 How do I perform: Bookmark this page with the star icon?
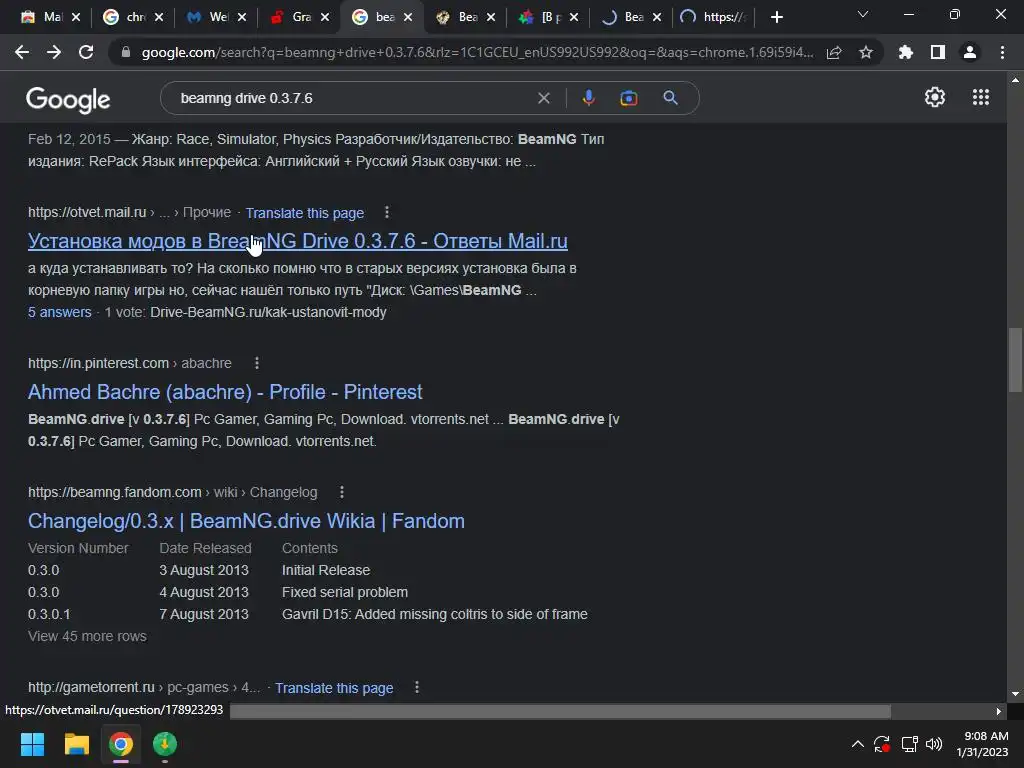[866, 52]
